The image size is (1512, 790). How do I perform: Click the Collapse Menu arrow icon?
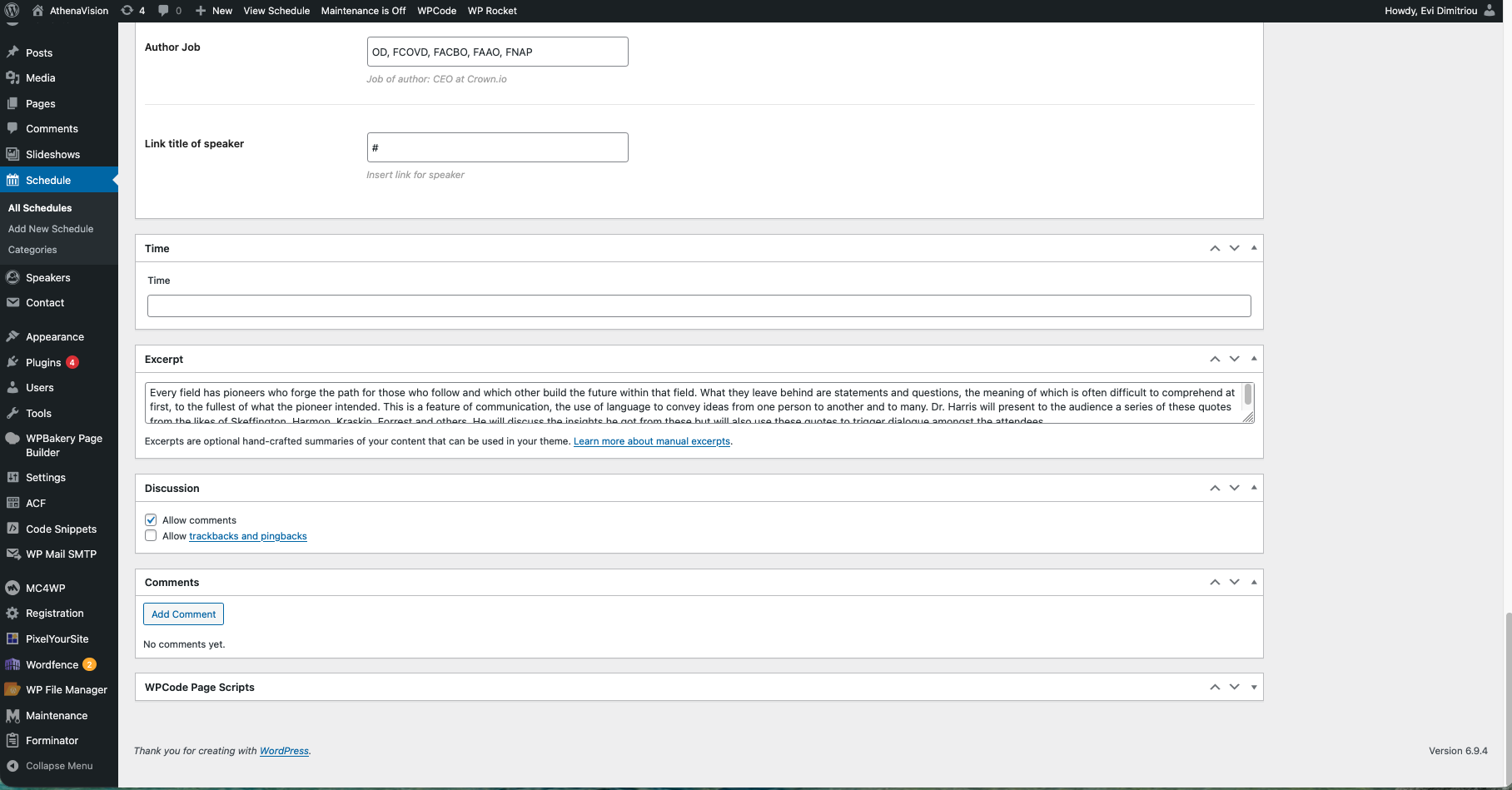pyautogui.click(x=12, y=766)
